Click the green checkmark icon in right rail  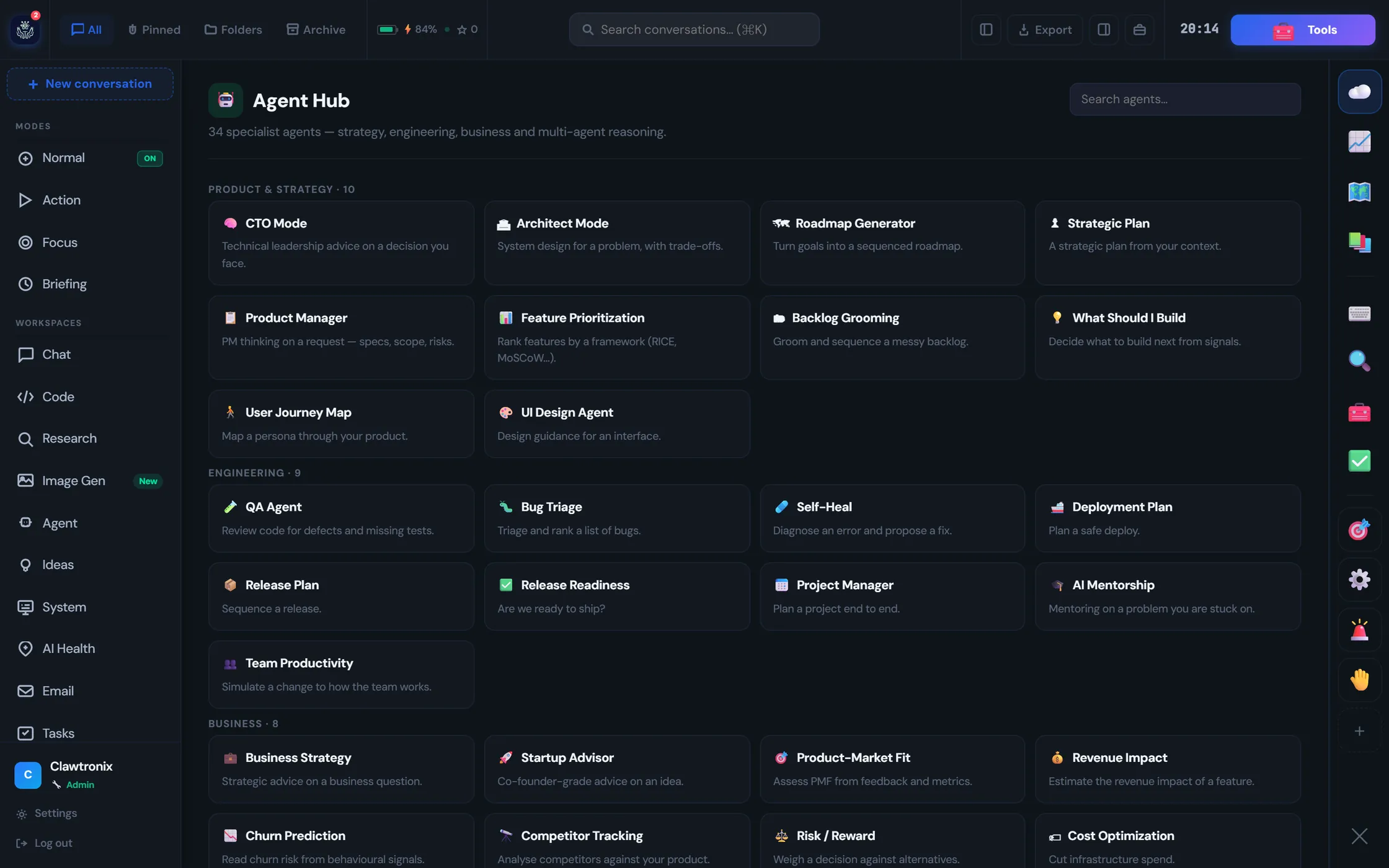point(1359,461)
